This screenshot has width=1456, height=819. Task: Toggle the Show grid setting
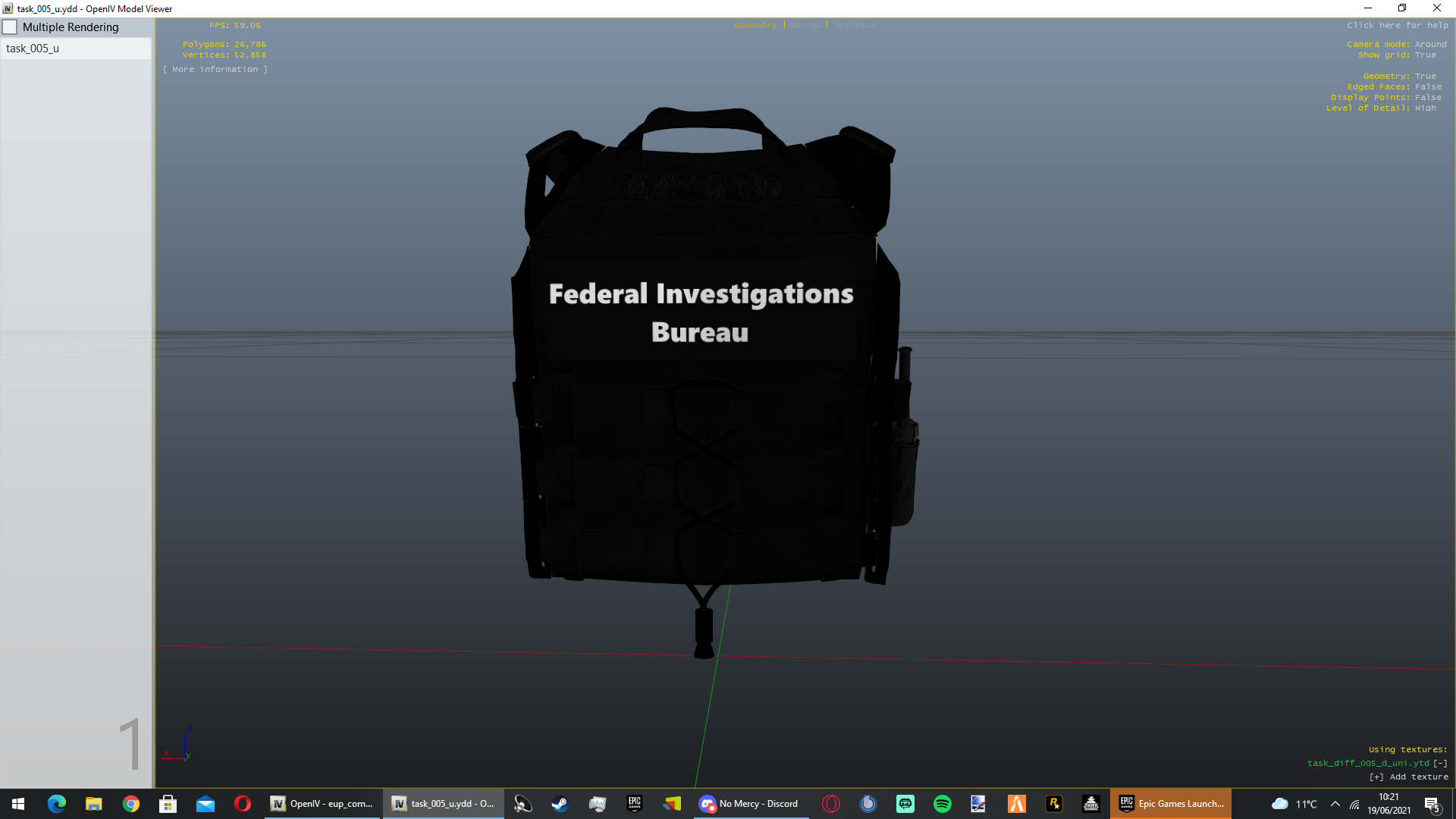(x=1425, y=55)
